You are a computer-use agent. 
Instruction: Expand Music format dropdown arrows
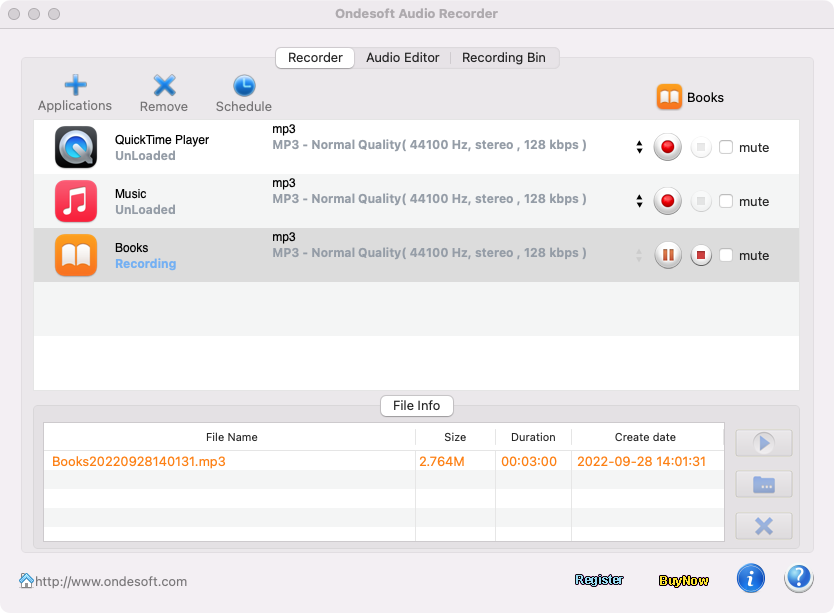coord(639,201)
